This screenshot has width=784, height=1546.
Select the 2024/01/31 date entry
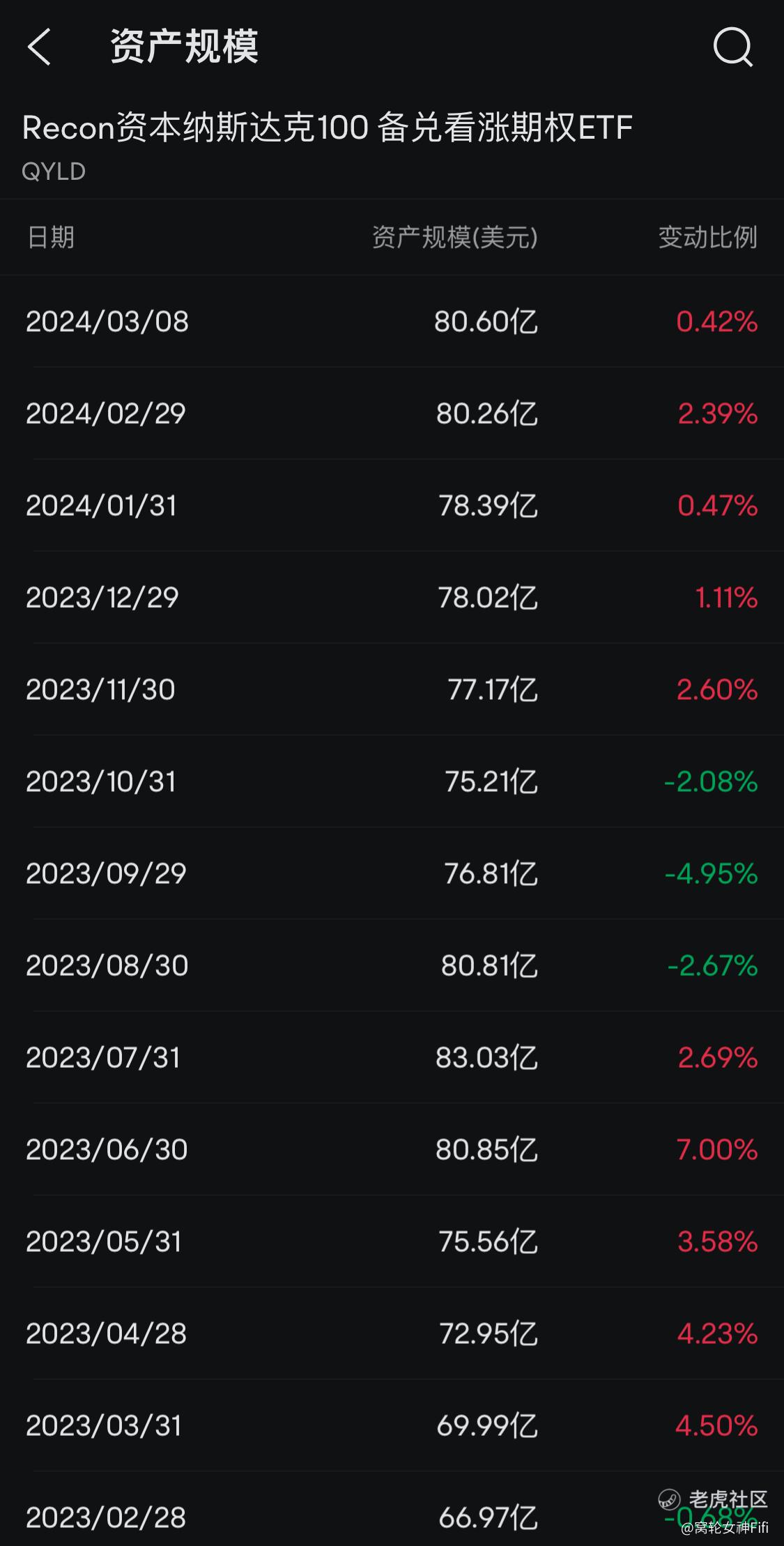tap(102, 506)
